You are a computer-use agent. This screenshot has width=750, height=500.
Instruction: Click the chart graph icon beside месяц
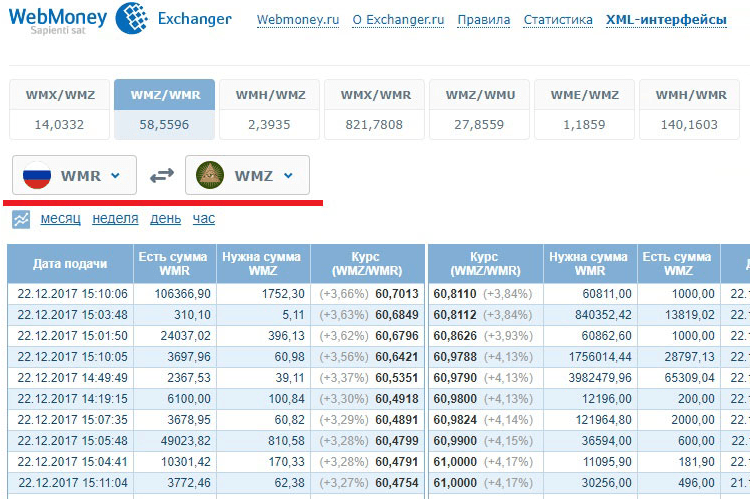(x=21, y=219)
